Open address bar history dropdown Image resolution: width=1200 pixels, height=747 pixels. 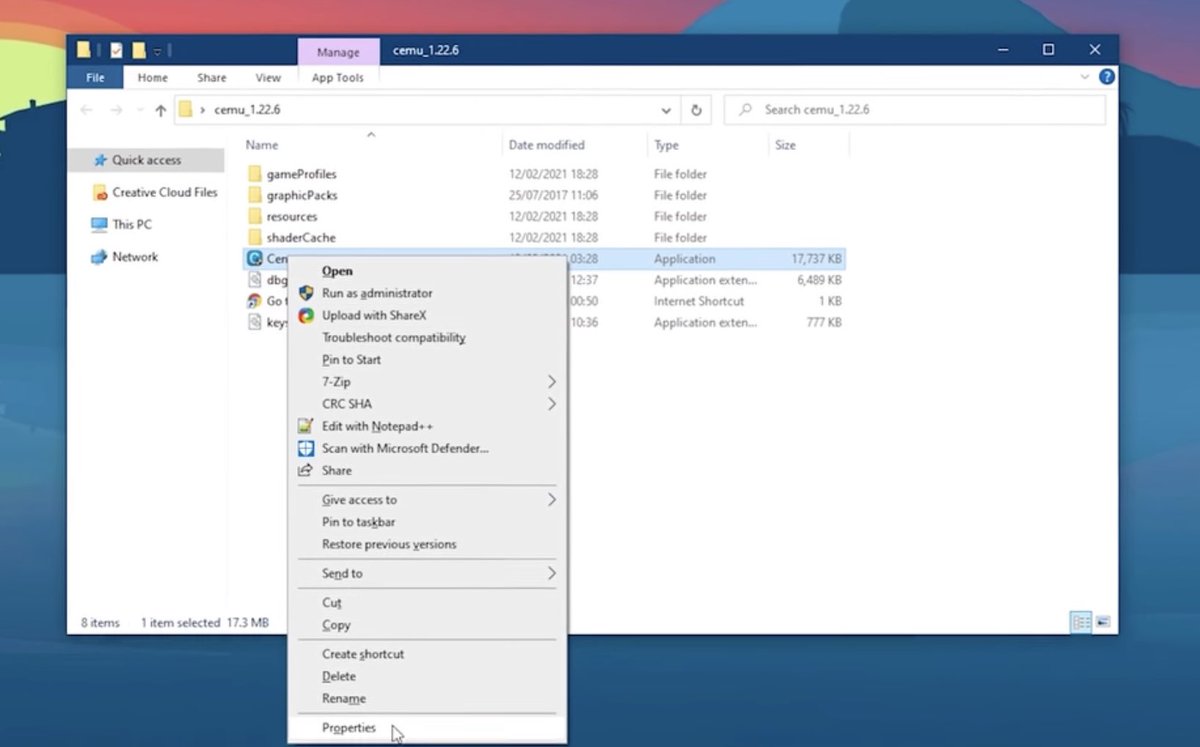667,110
